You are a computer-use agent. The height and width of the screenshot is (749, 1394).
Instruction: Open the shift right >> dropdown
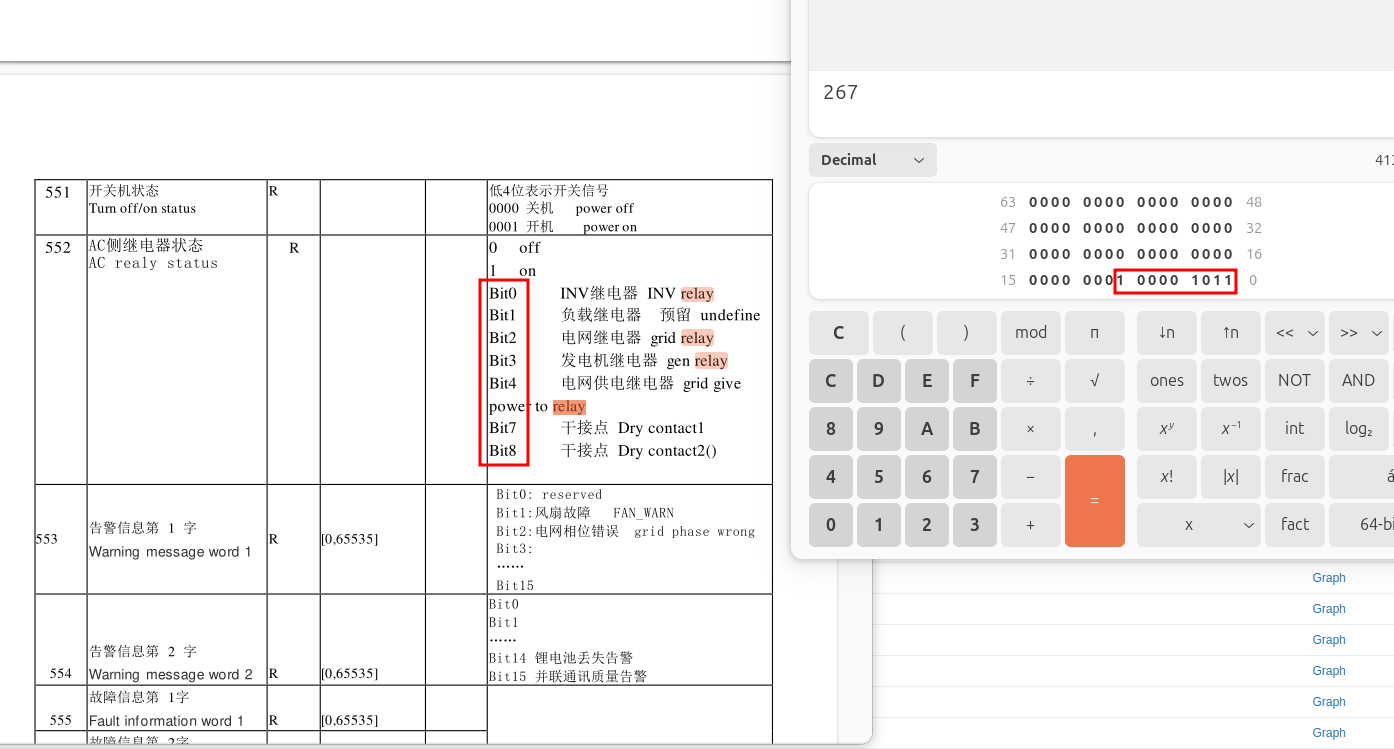pyautogui.click(x=1358, y=333)
